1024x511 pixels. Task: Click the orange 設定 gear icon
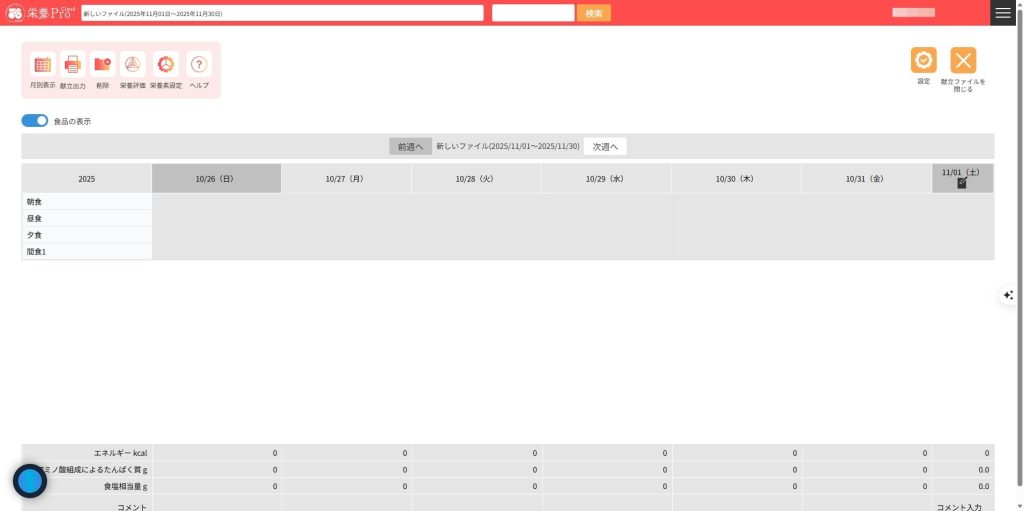click(923, 61)
